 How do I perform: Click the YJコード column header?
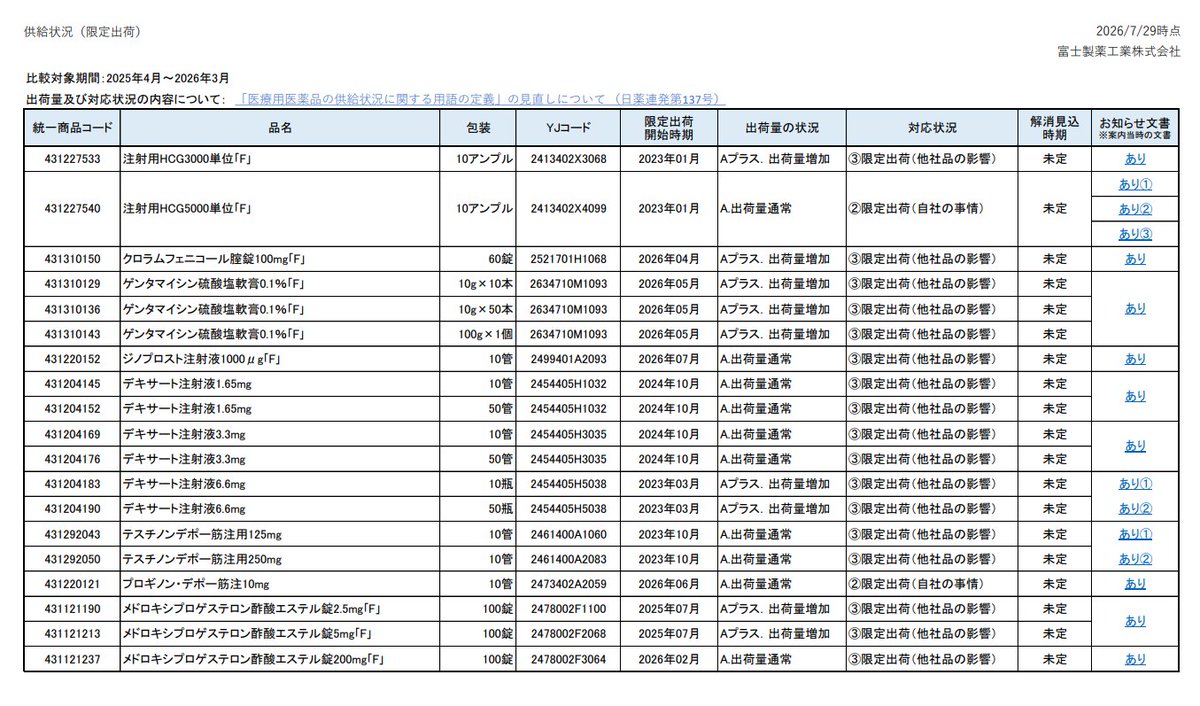point(568,128)
